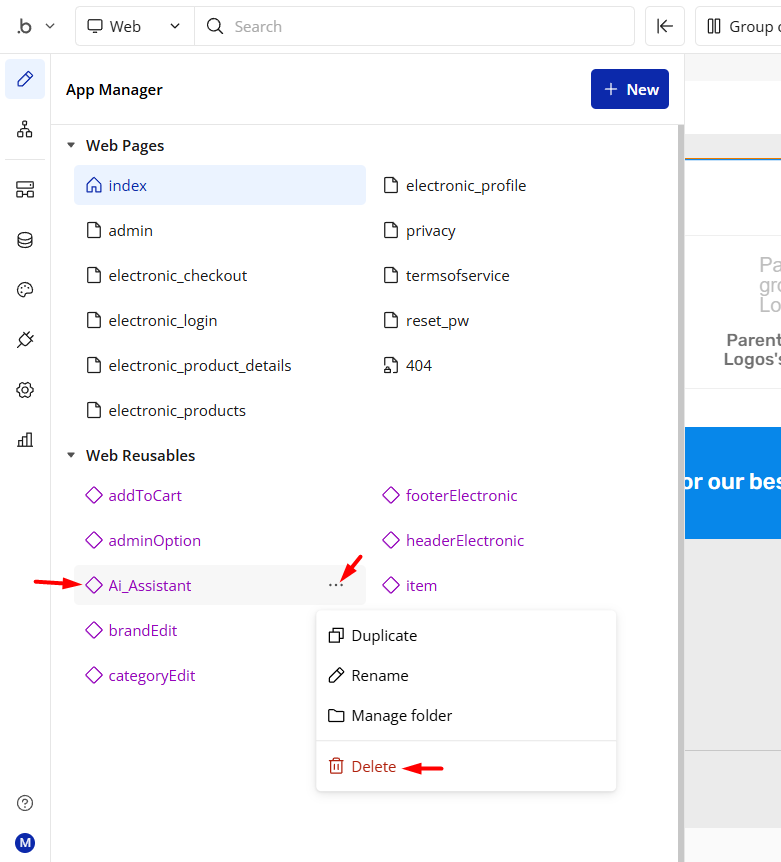Viewport: 781px width, 862px height.
Task: Open the Bubble logo menu dropdown
Action: pyautogui.click(x=35, y=26)
